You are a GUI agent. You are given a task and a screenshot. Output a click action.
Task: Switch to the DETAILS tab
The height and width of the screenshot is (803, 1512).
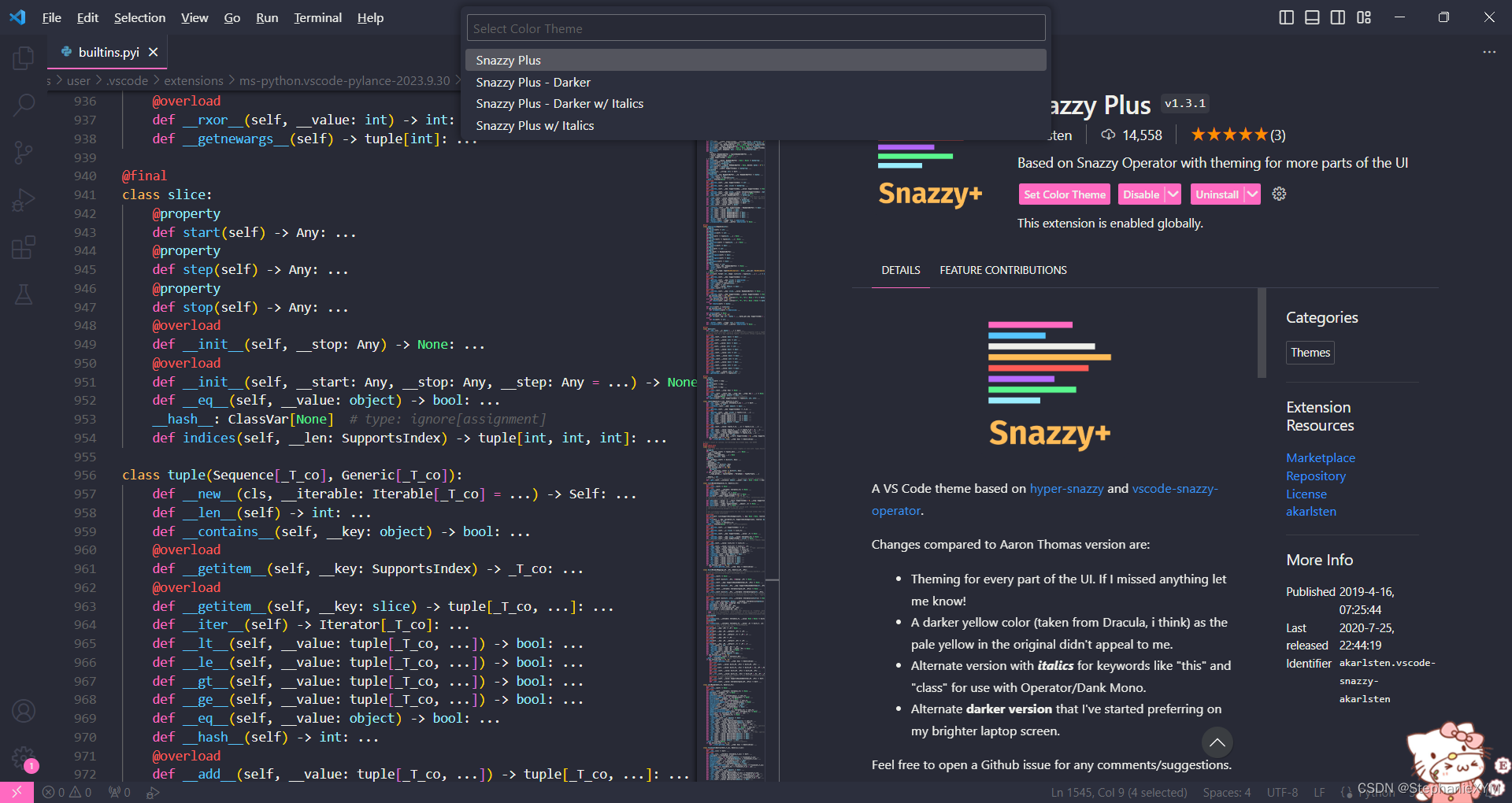tap(901, 270)
